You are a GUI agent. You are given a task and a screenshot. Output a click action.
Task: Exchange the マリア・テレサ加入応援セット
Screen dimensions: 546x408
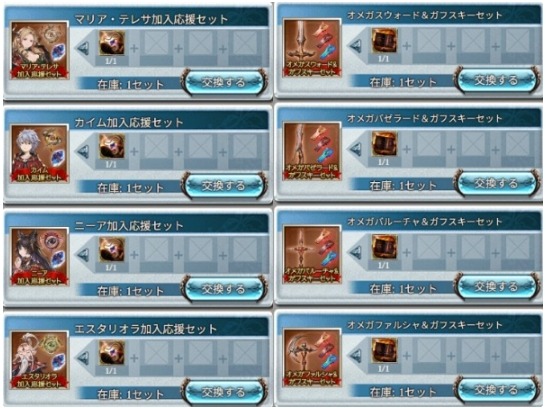tap(224, 83)
